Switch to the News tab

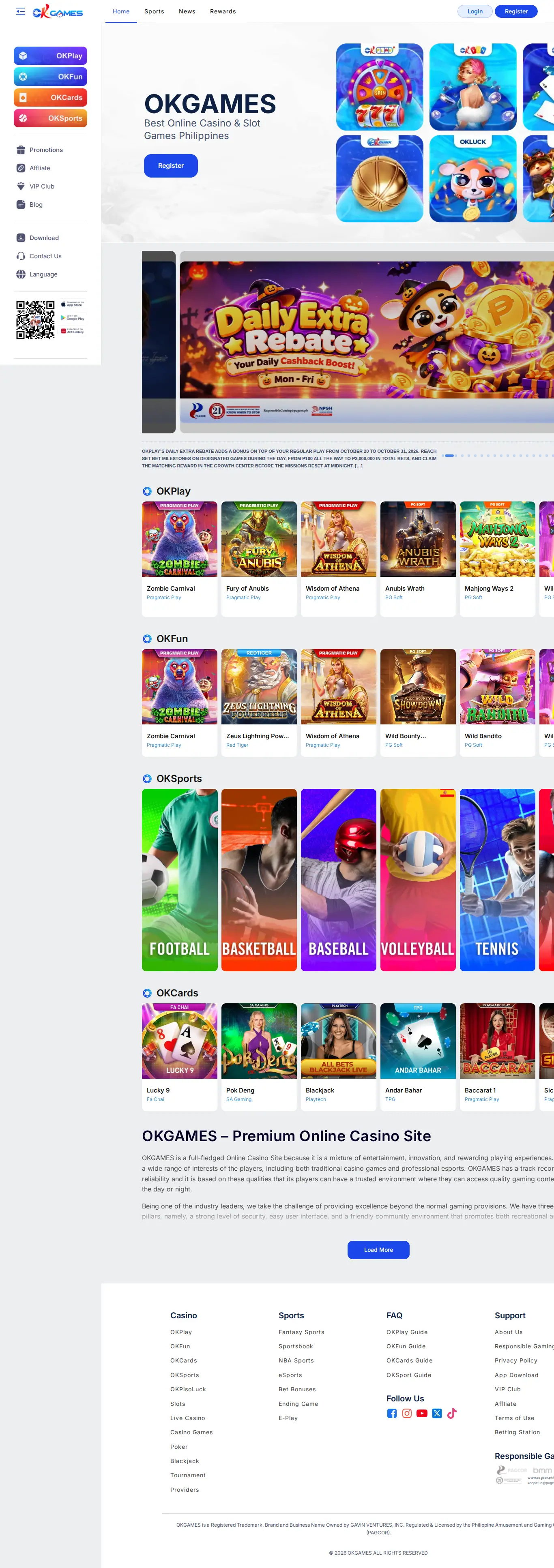[x=187, y=12]
